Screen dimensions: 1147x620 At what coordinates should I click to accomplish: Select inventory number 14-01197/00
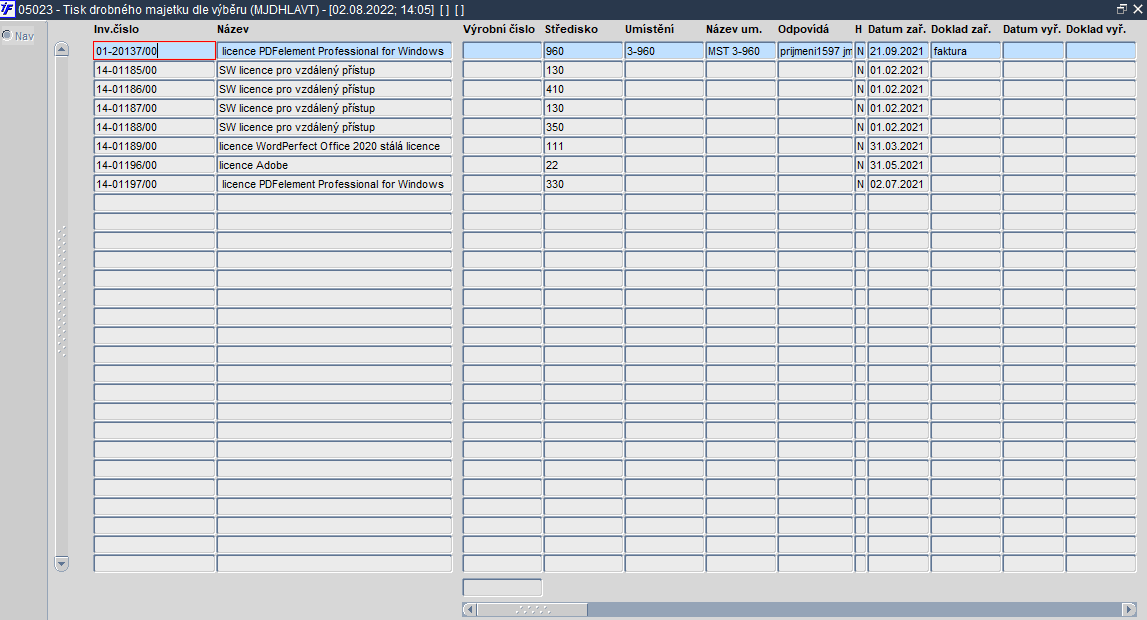154,184
